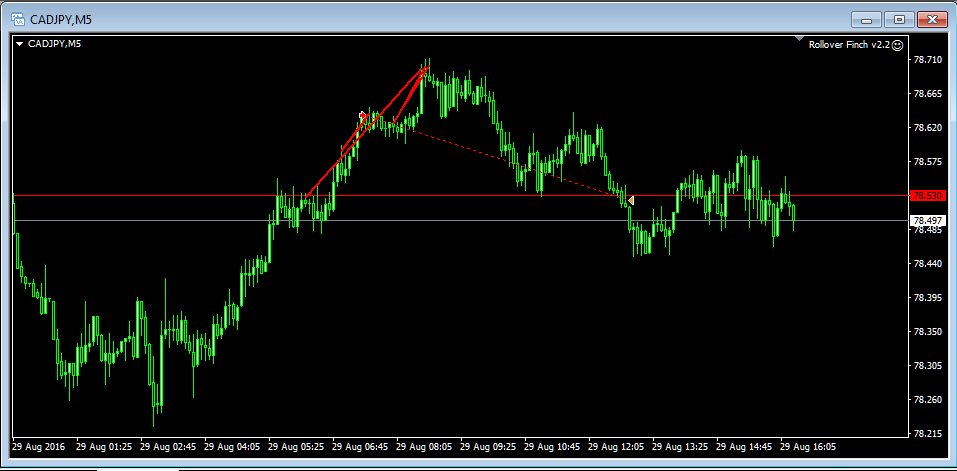Click the 78.620 price scale label

tap(926, 128)
